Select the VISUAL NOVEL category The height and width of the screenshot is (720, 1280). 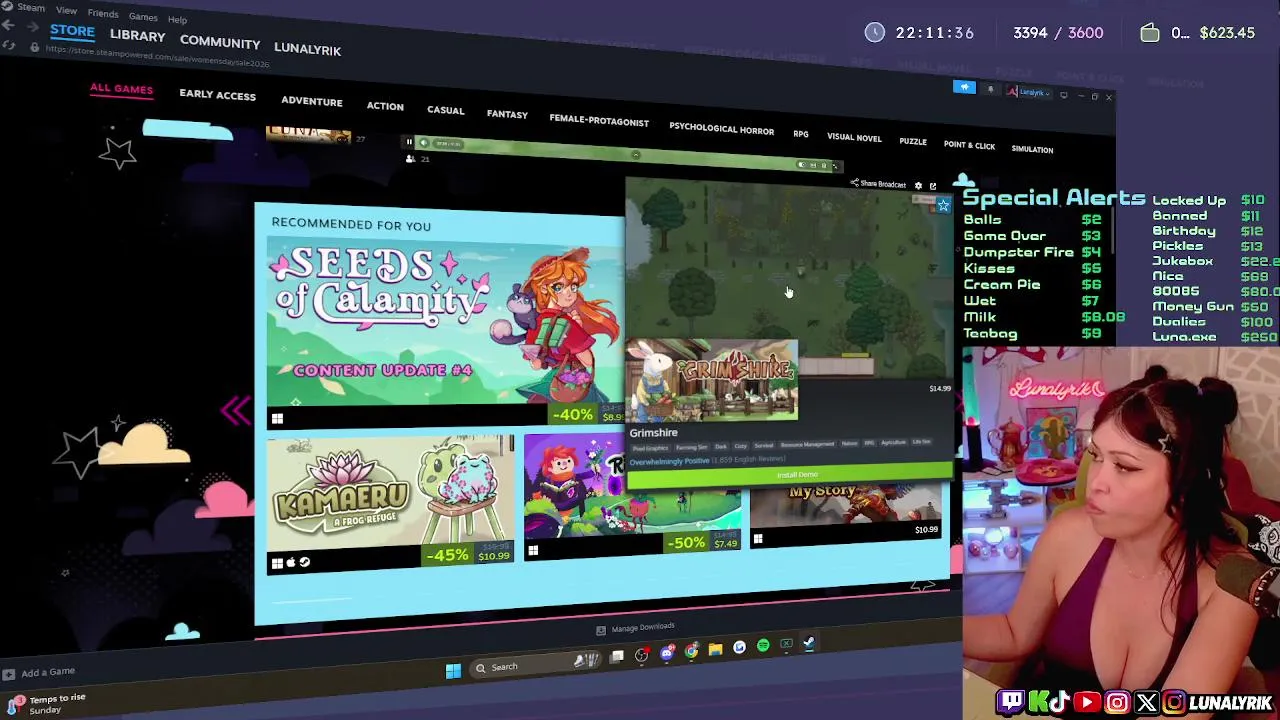[x=854, y=137]
